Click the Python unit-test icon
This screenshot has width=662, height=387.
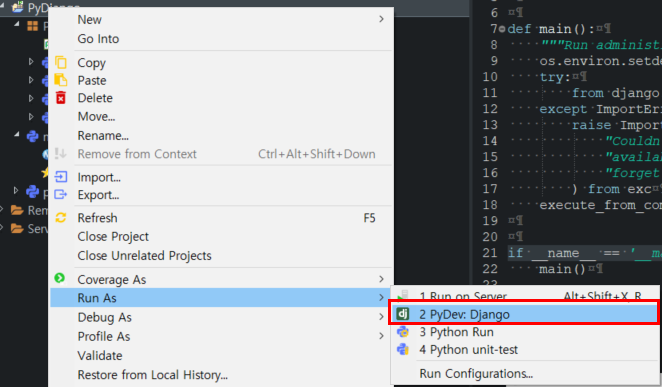pos(403,349)
